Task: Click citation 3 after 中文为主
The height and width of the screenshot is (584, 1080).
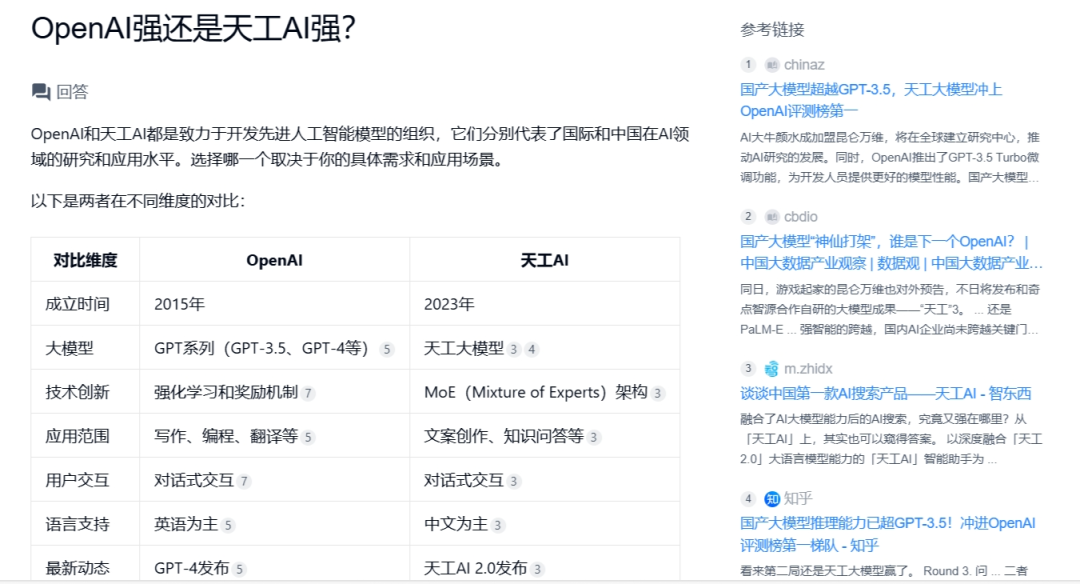Action: click(498, 526)
